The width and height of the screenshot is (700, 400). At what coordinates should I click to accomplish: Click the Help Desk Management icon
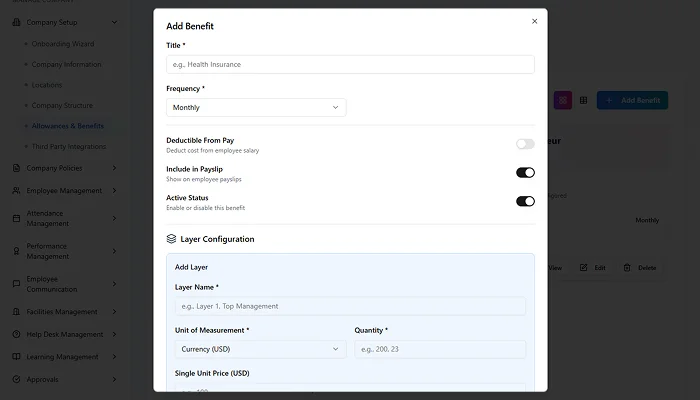[17, 334]
